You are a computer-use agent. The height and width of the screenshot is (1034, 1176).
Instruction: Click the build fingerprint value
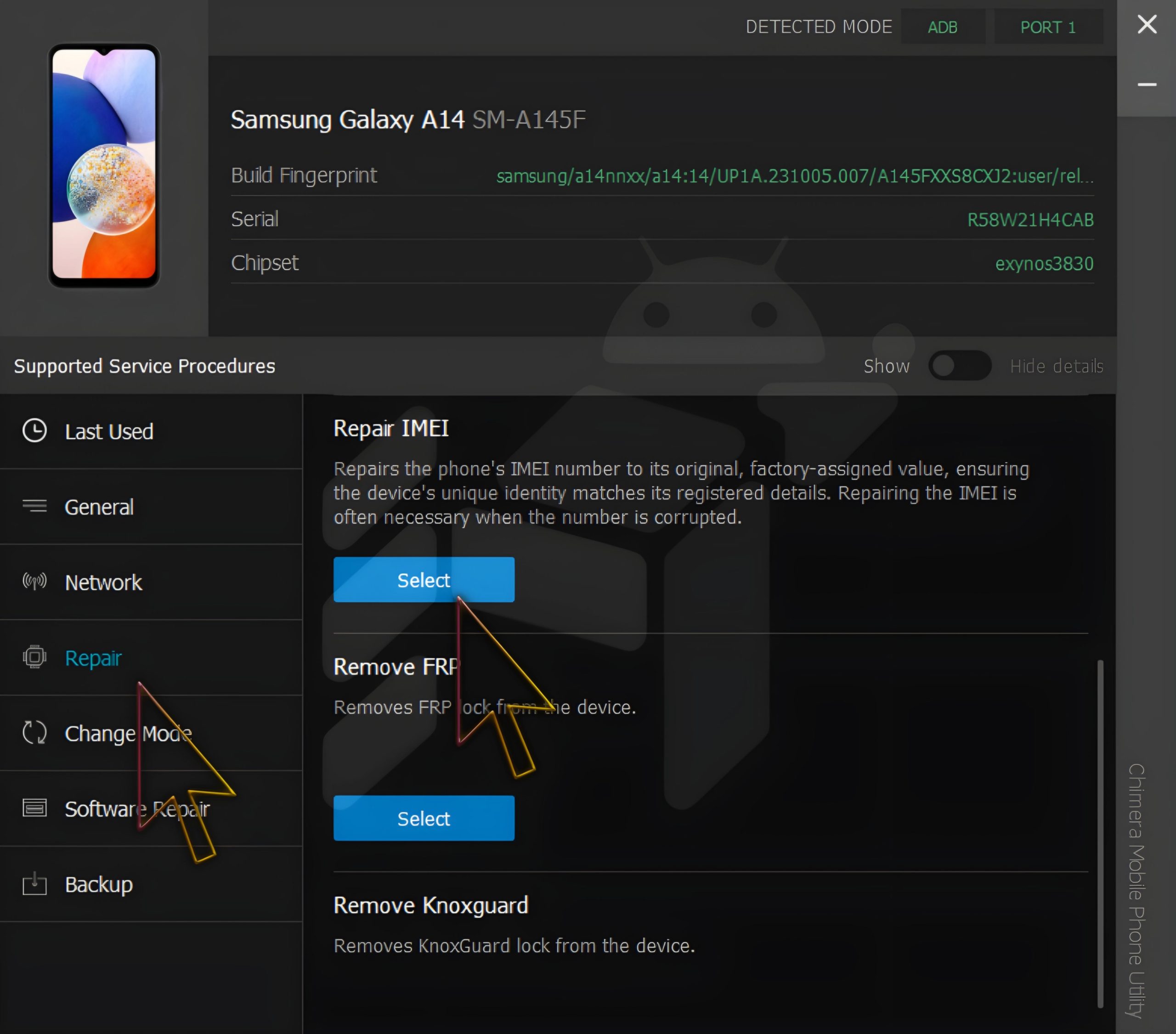point(795,176)
